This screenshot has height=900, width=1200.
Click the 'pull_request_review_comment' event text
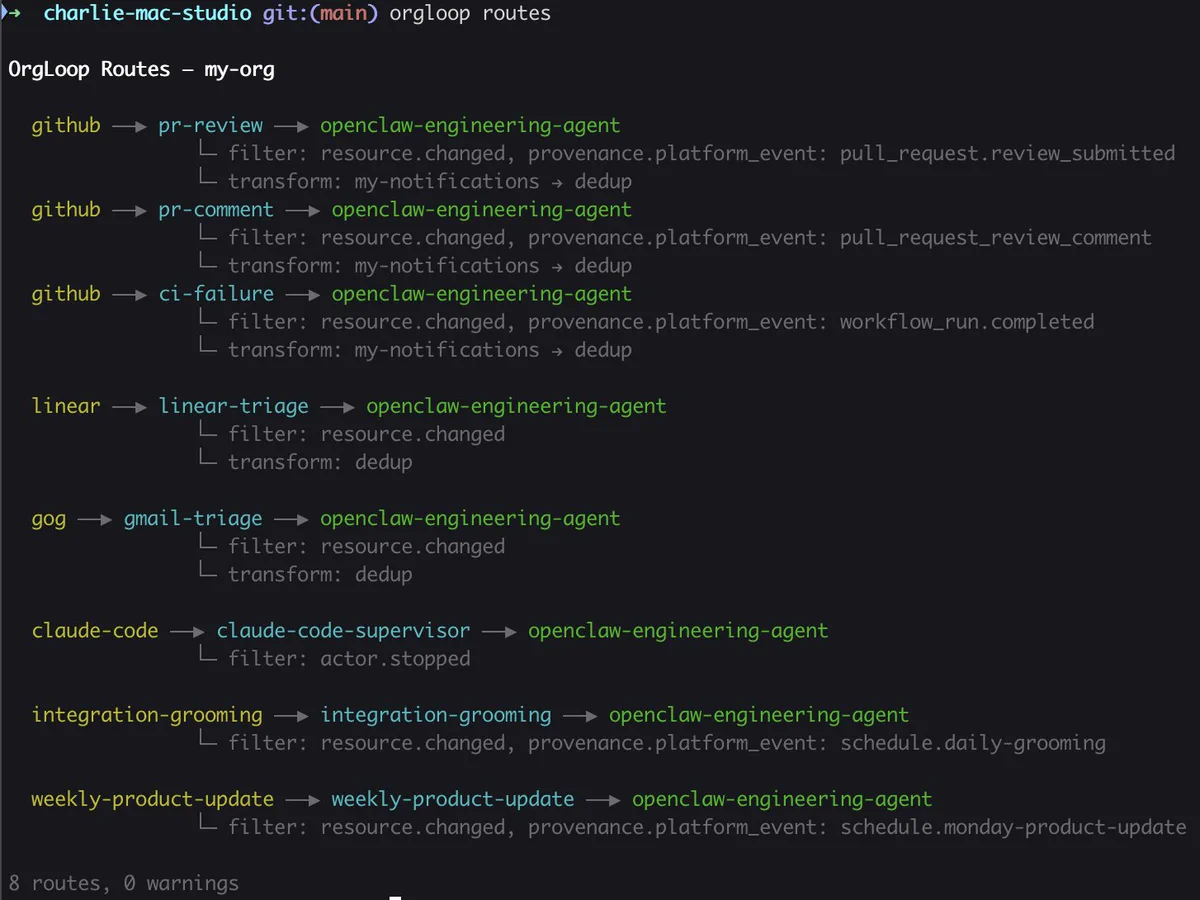click(x=996, y=238)
